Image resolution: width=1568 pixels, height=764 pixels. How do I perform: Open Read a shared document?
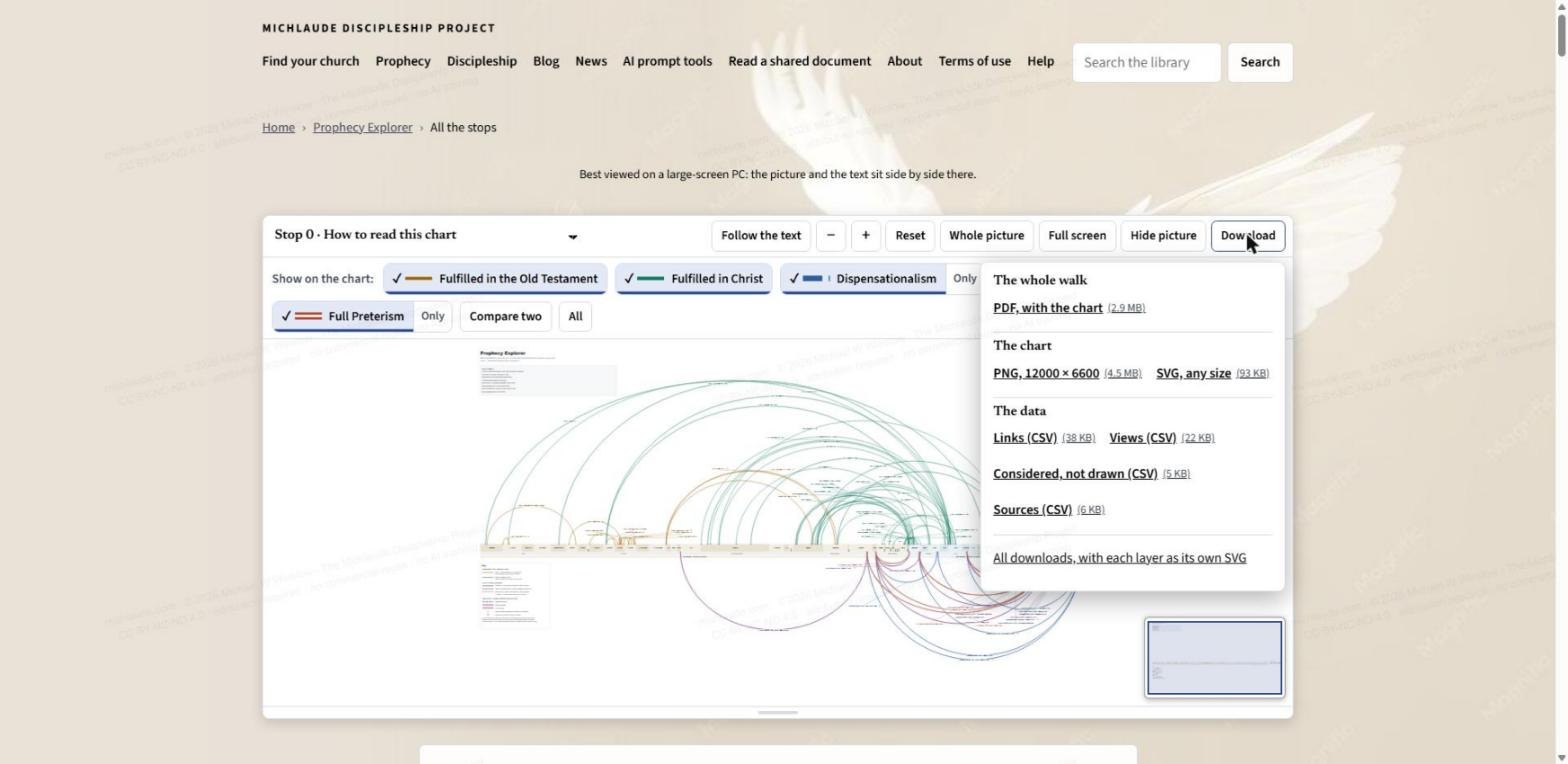point(800,61)
